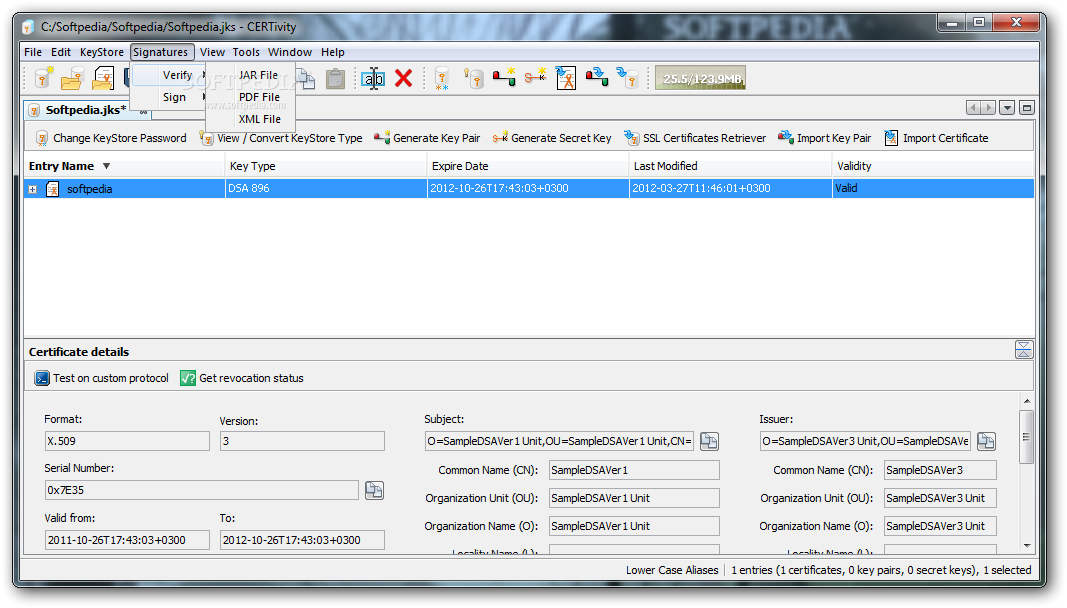Viewport: 1067px width, 608px height.
Task: Click the memory usage indicator 25.5/123.9MB
Action: (x=700, y=78)
